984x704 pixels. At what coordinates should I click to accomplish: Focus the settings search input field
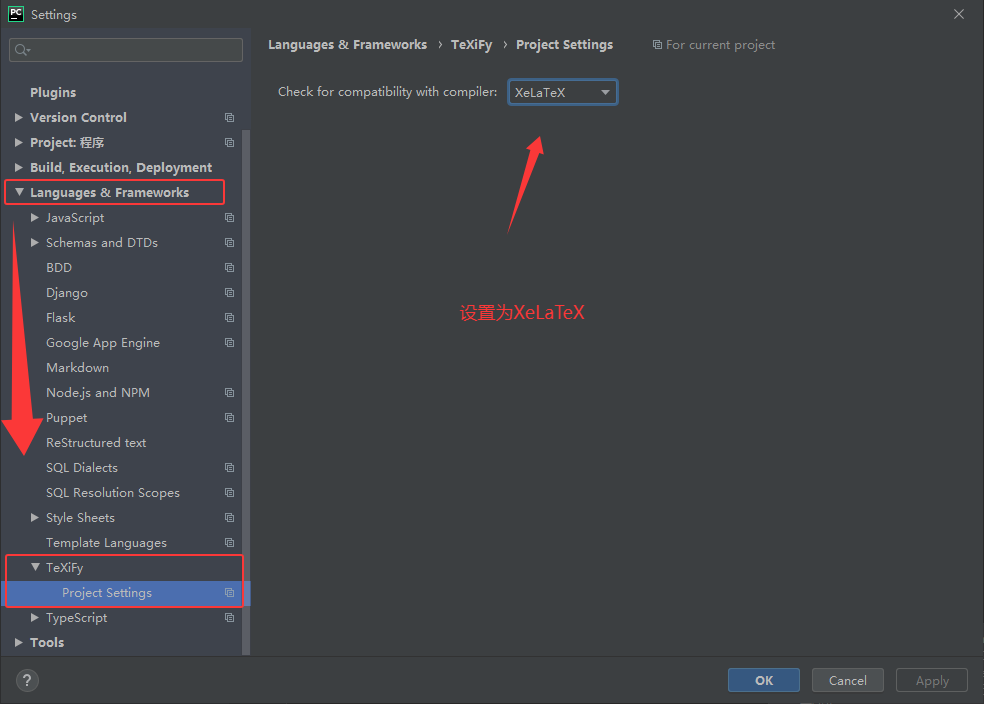click(126, 50)
